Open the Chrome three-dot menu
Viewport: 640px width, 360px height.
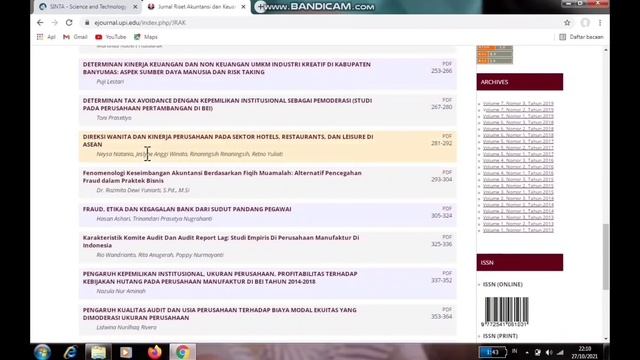(x=600, y=23)
